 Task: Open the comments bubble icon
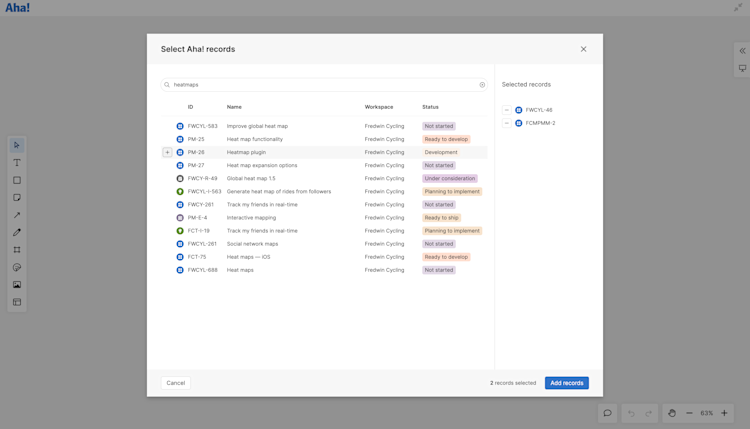[x=607, y=413]
